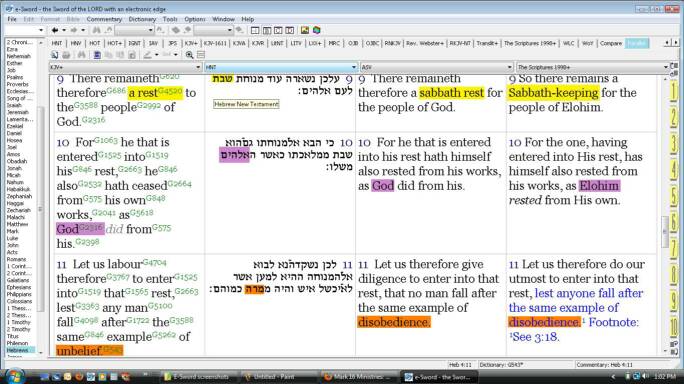Open the Back arrow history dropdown
684x384 pixels.
click(x=64, y=30)
